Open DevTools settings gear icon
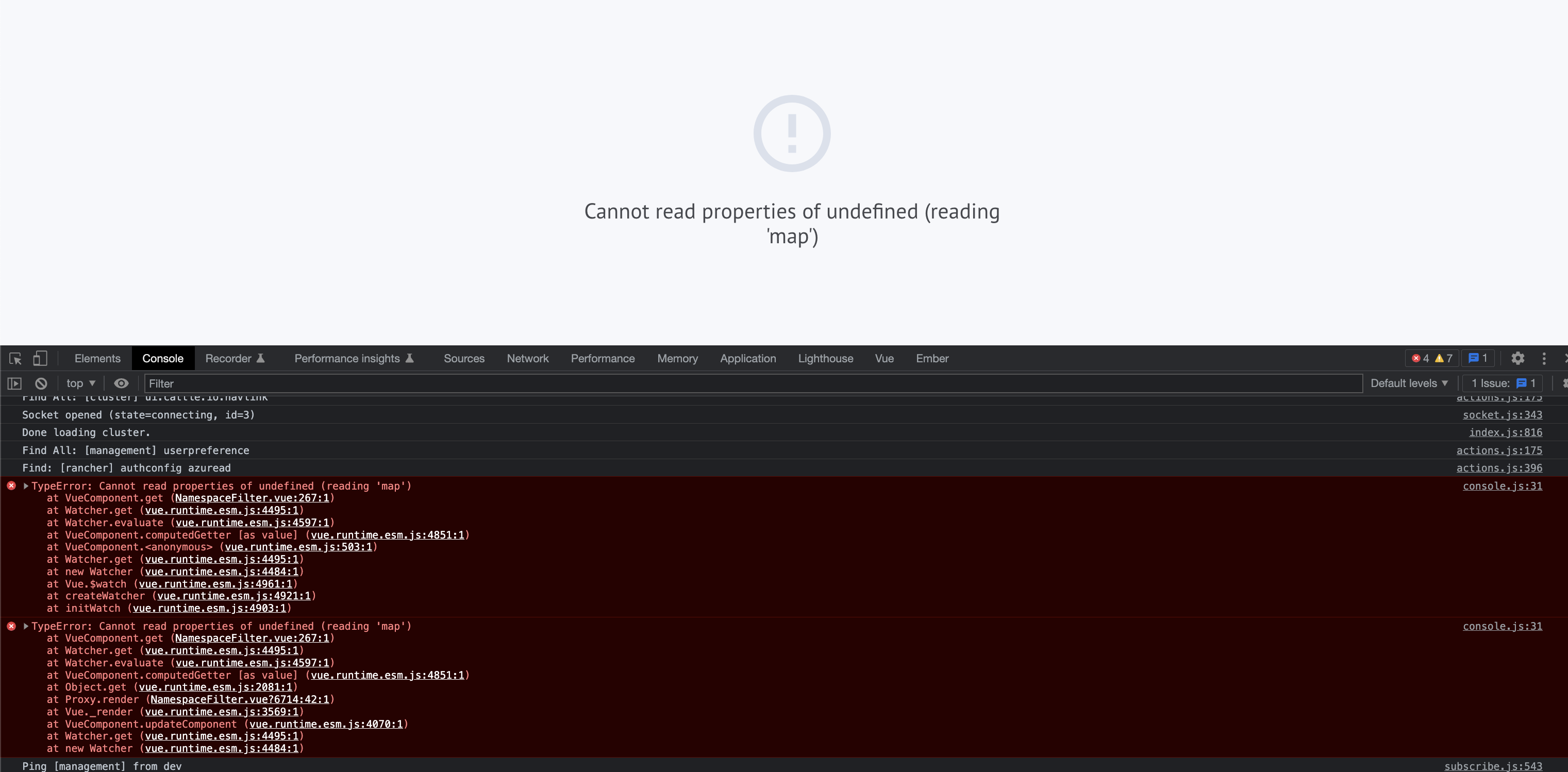This screenshot has height=772, width=1568. click(1517, 358)
